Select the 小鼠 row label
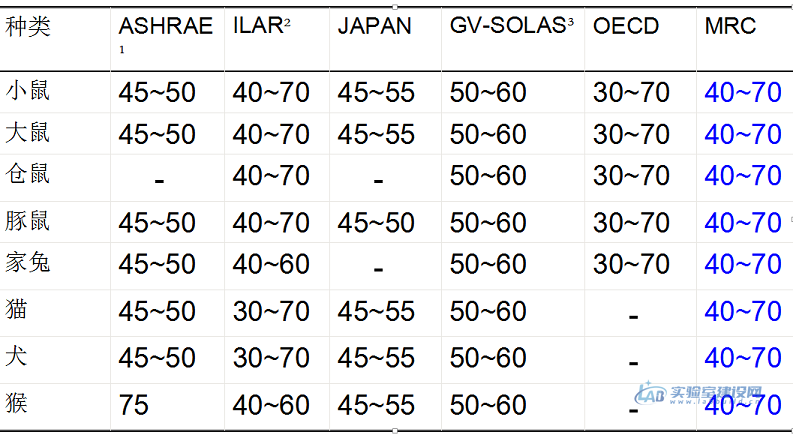Viewport: 793px width, 435px height. [28, 91]
